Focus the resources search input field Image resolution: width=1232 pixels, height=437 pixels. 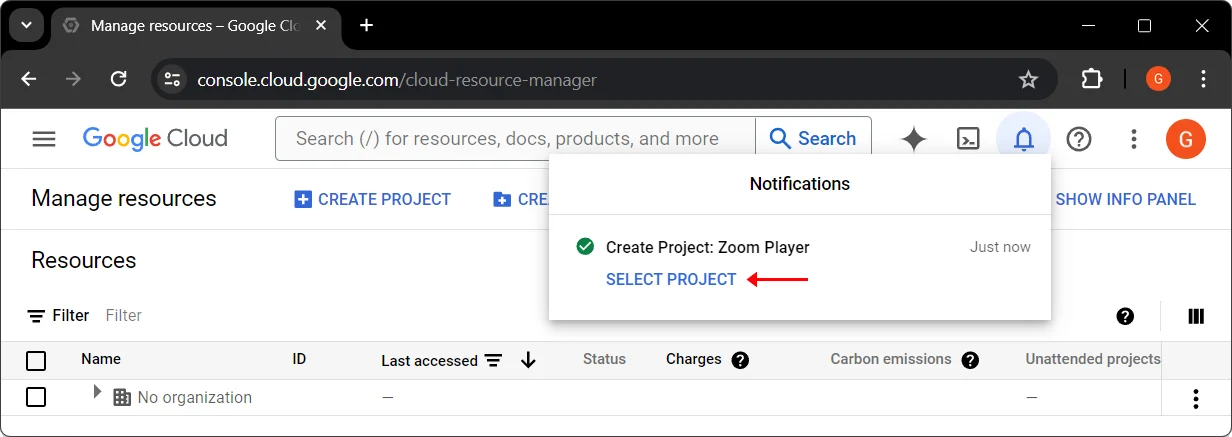515,139
